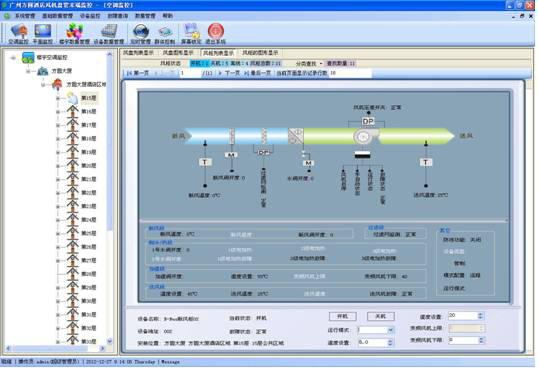Screen dimensions: 538x371
Task: Select the 第24层 tree item
Action: (x=89, y=220)
